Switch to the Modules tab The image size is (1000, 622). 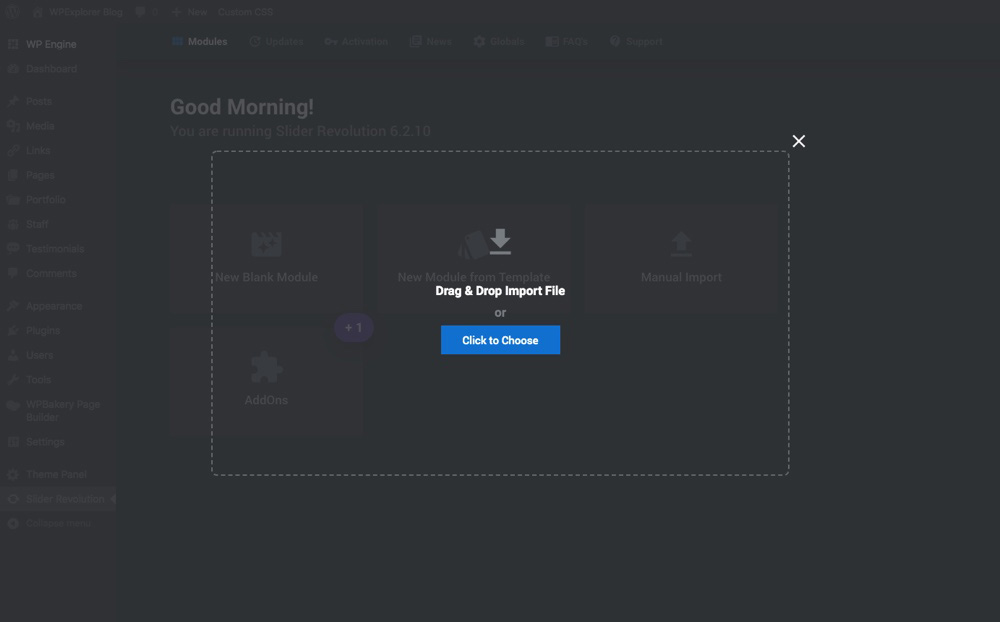pyautogui.click(x=200, y=41)
